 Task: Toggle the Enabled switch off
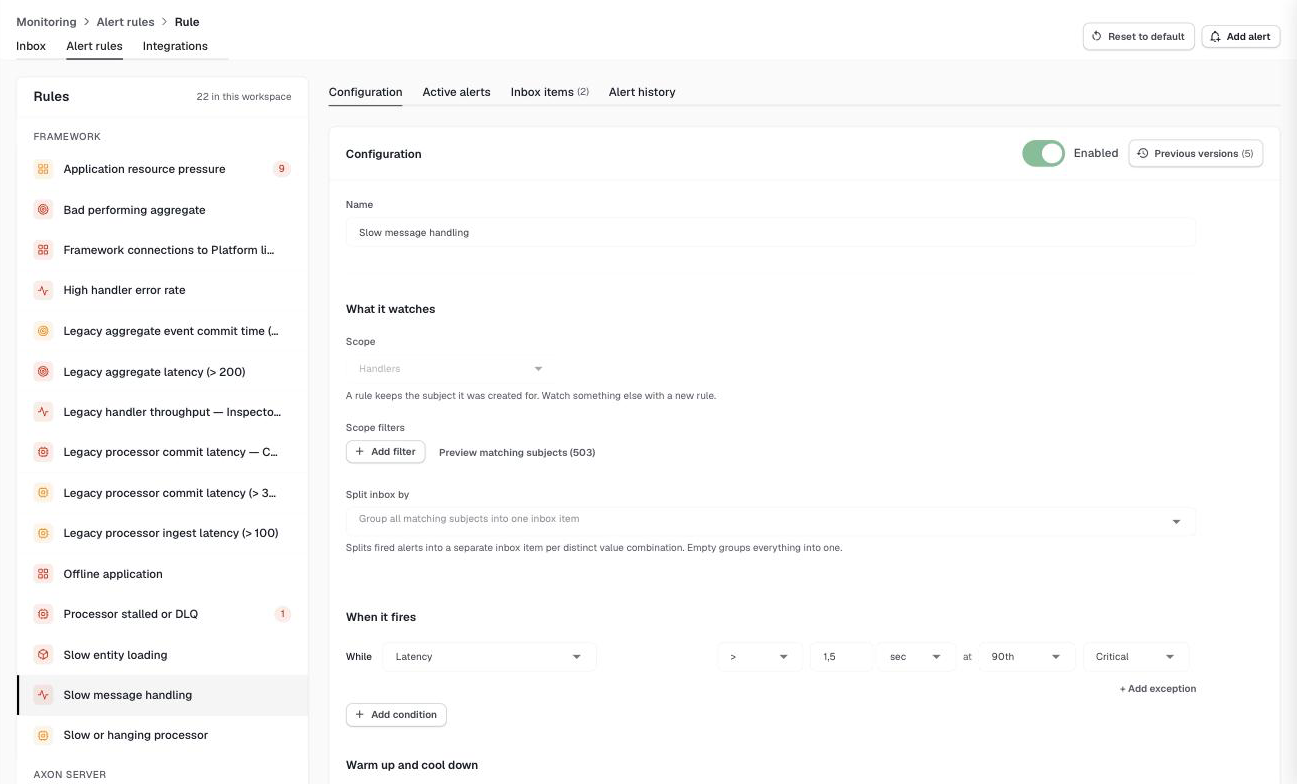1043,153
